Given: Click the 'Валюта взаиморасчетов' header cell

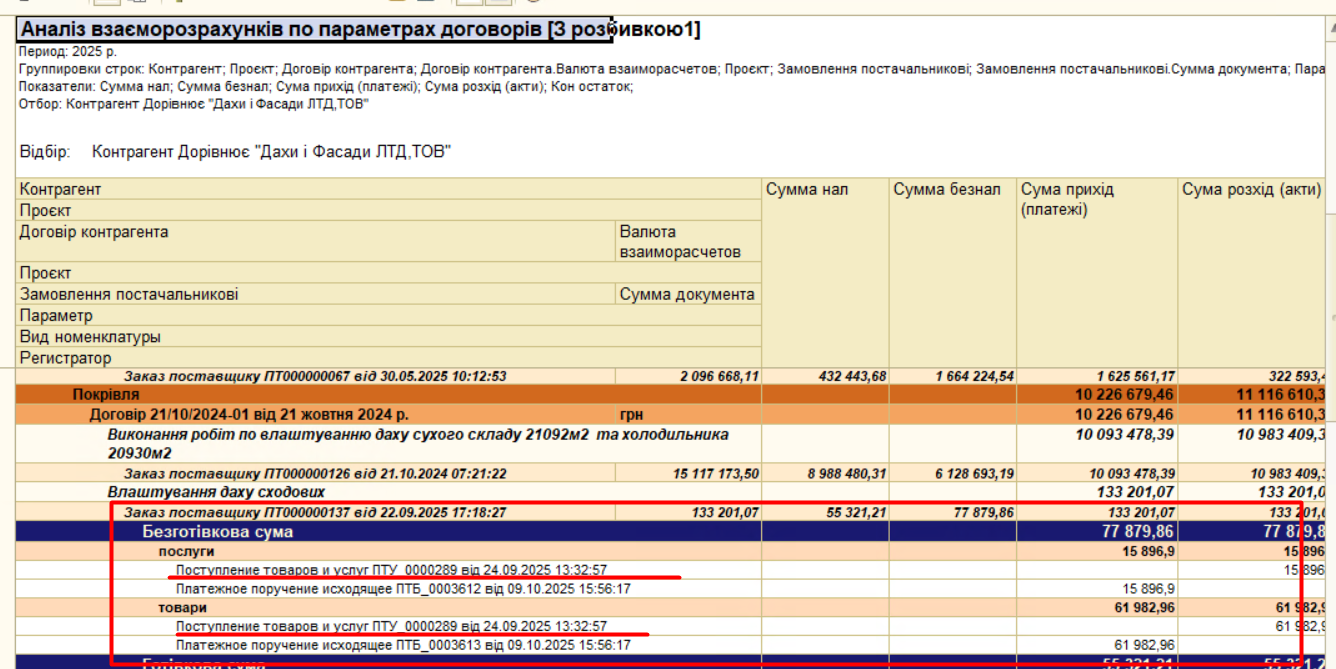Looking at the screenshot, I should point(680,242).
